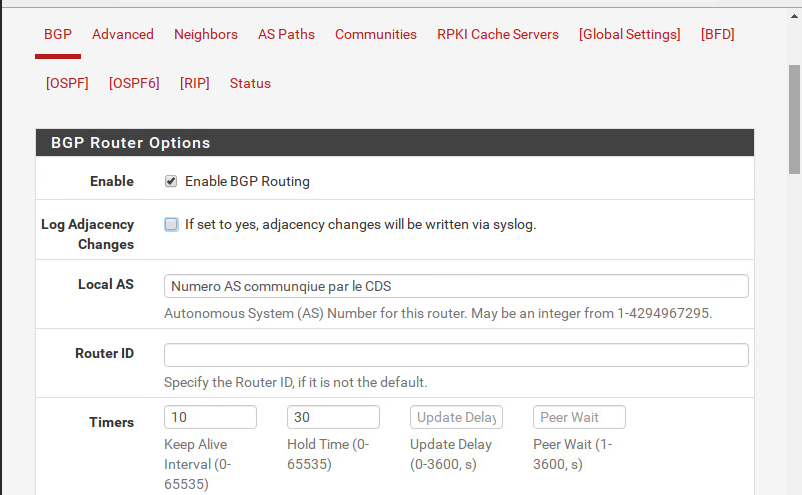Go to the [RIP] link
Image resolution: width=802 pixels, height=495 pixels.
pos(195,83)
